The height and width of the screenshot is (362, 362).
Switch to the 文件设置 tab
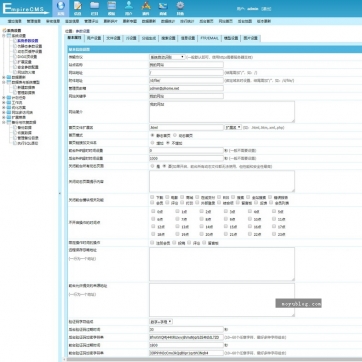tap(113, 38)
